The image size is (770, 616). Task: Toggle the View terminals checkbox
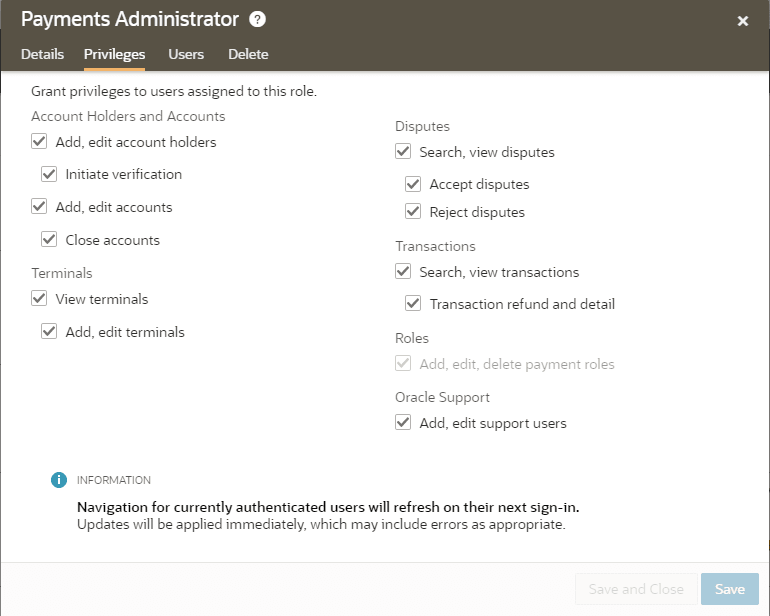tap(40, 299)
